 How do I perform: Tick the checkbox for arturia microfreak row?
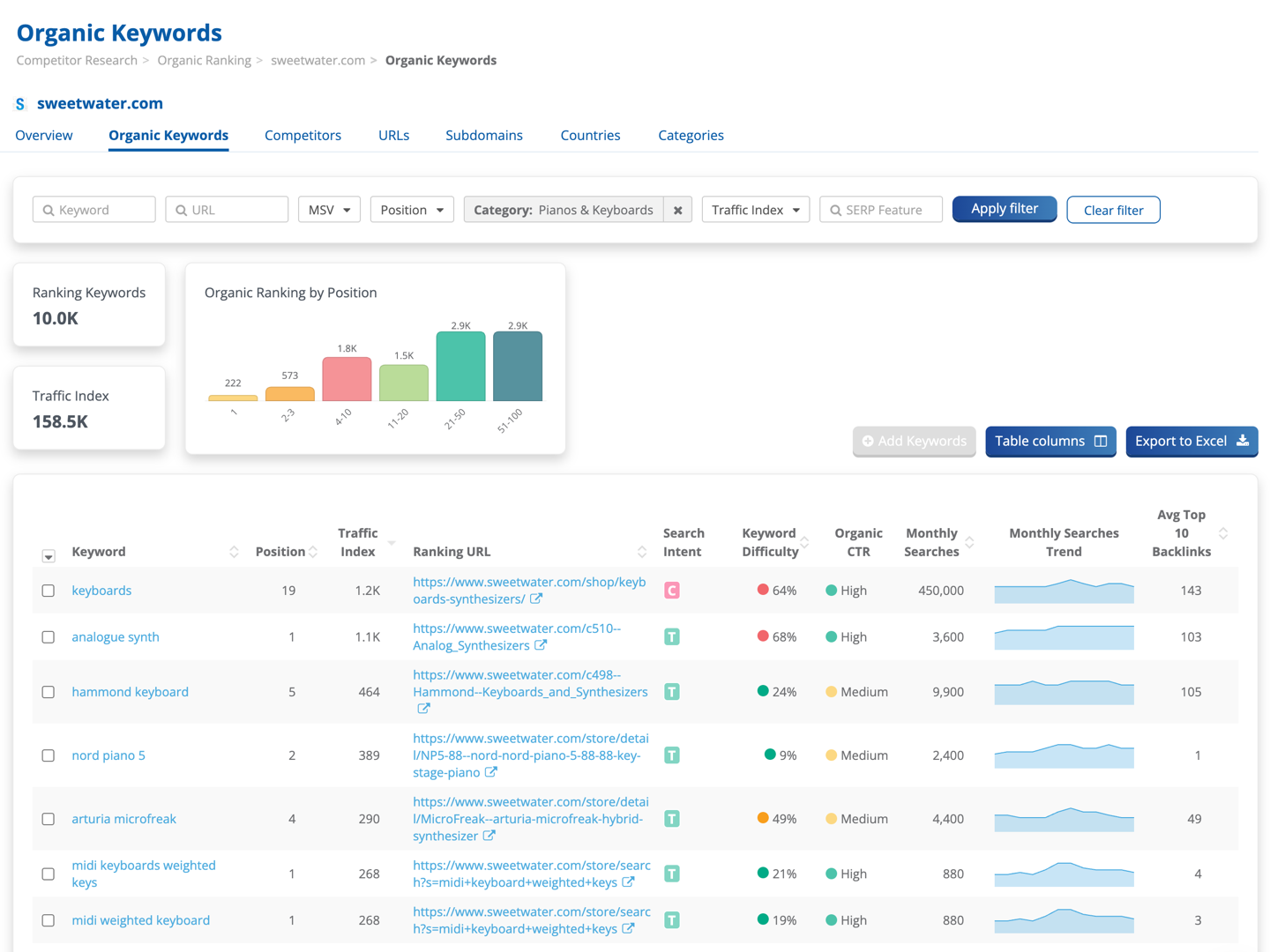coord(49,819)
